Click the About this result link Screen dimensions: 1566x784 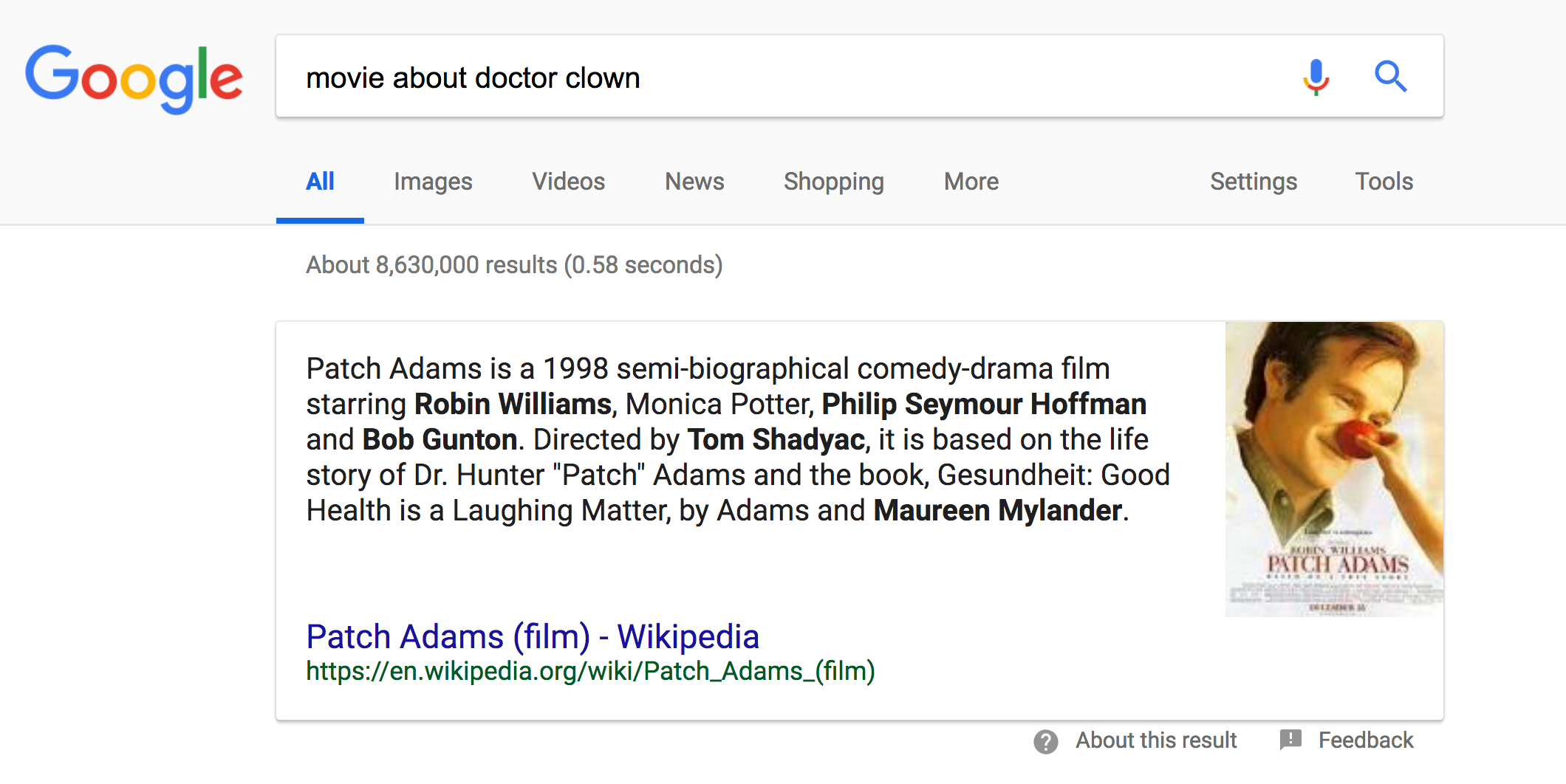pyautogui.click(x=1156, y=740)
